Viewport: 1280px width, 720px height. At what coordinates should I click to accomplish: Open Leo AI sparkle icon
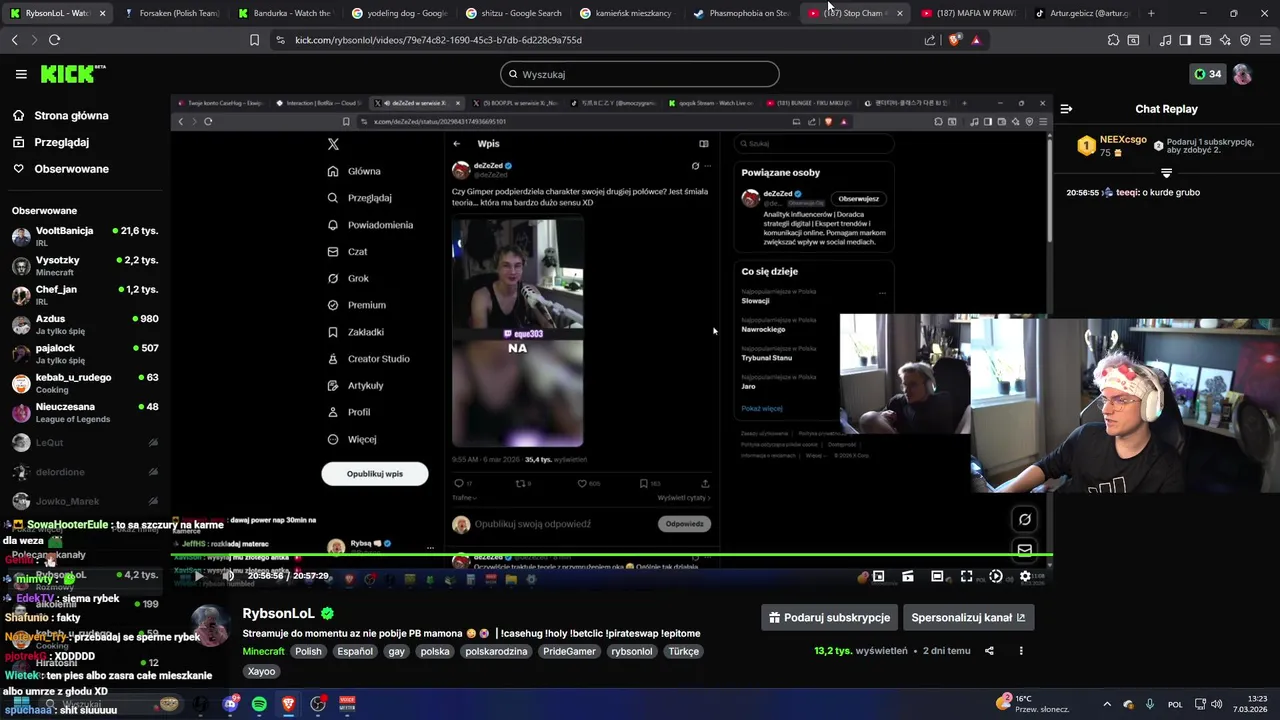(x=1225, y=40)
